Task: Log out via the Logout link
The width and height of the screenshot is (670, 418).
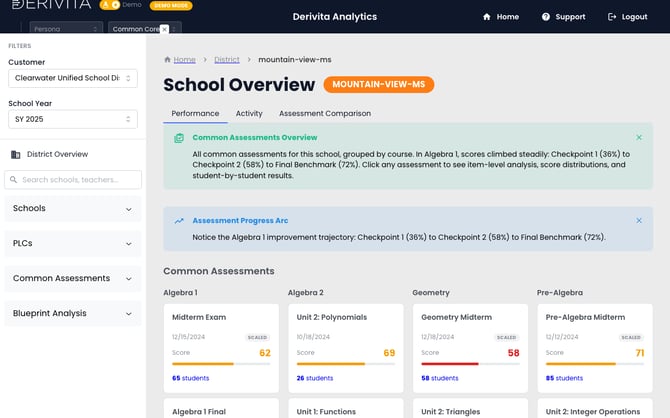Action: coord(627,17)
